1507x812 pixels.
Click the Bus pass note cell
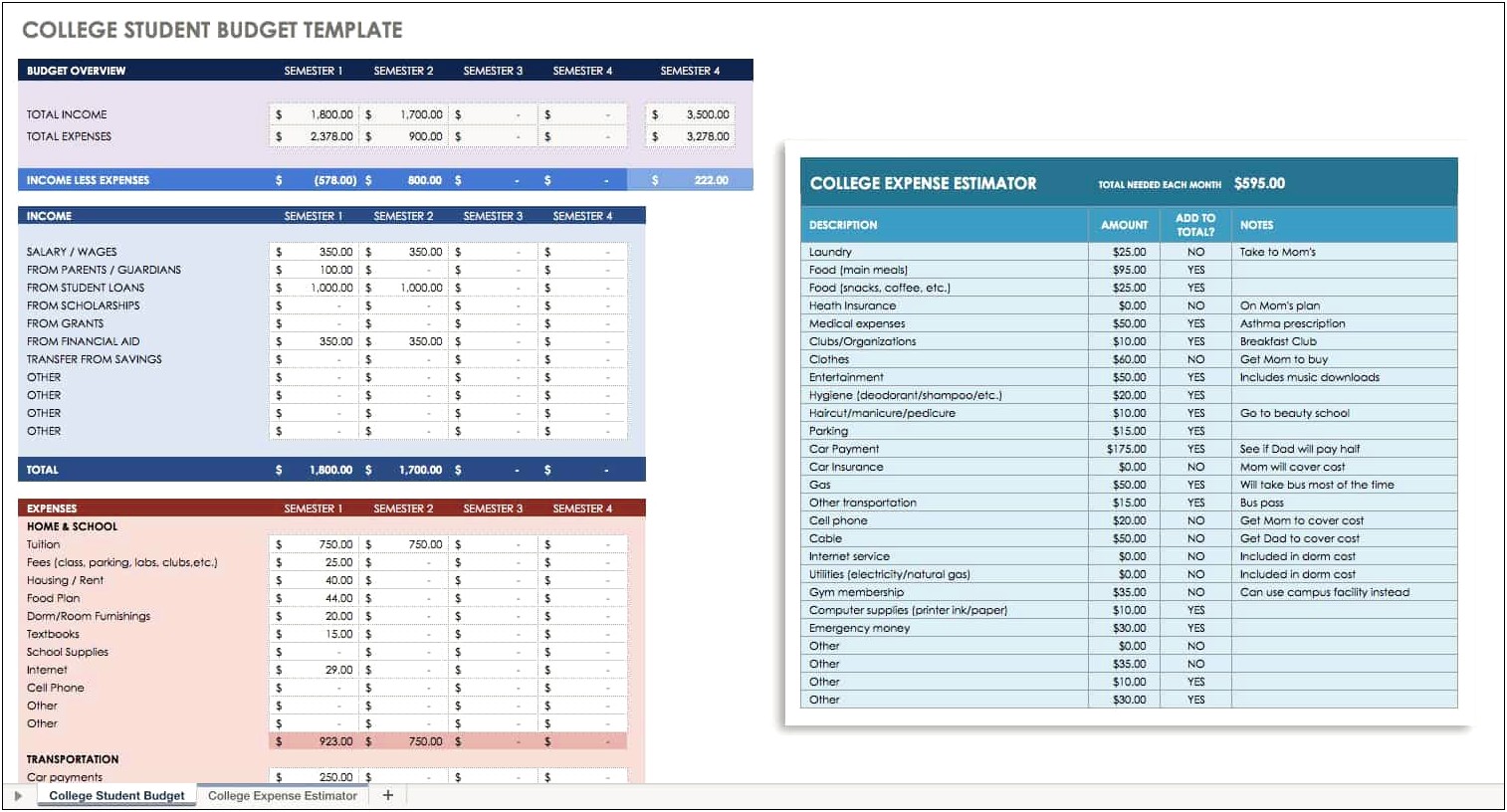click(x=1344, y=503)
